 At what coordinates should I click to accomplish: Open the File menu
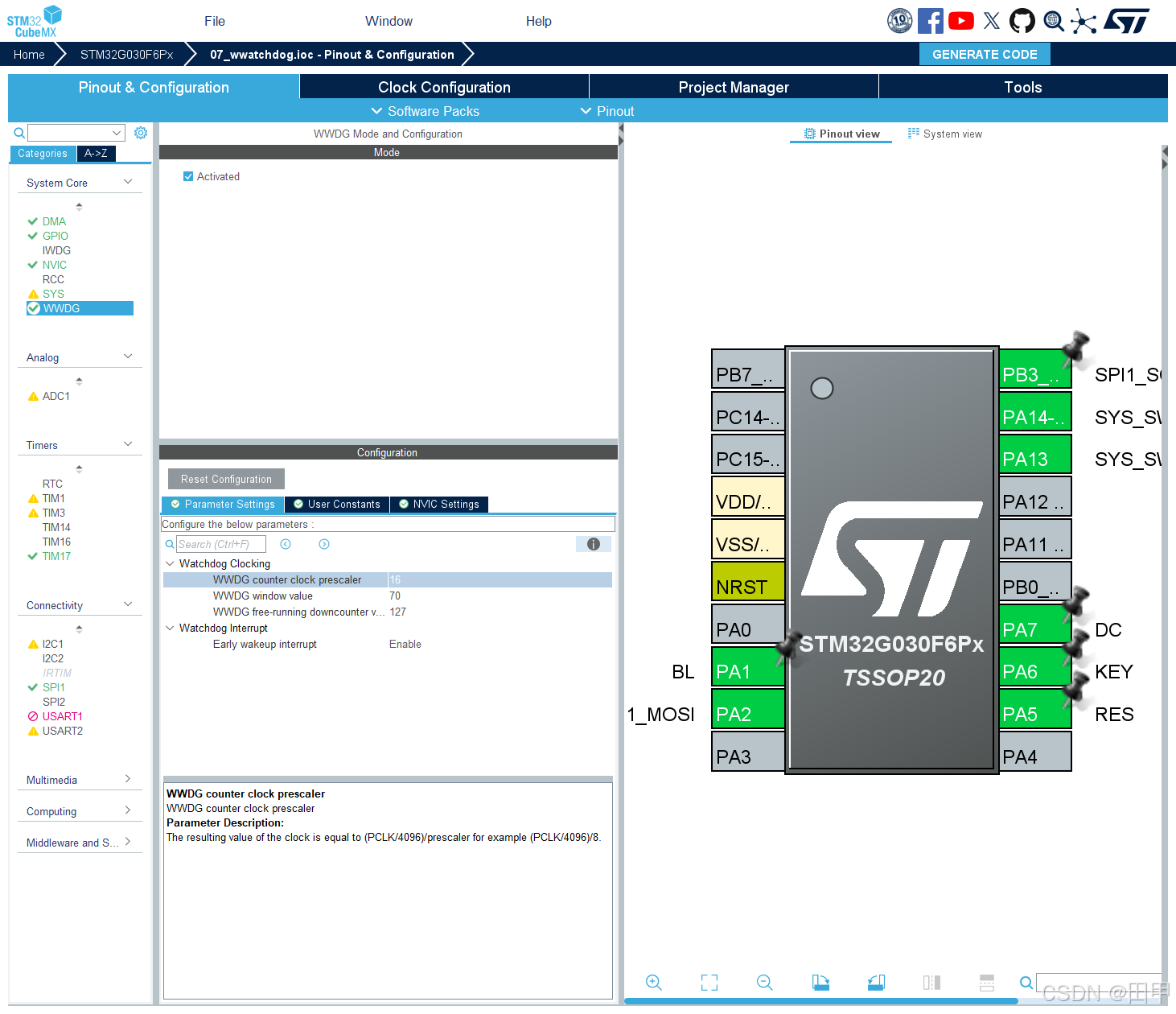point(215,21)
